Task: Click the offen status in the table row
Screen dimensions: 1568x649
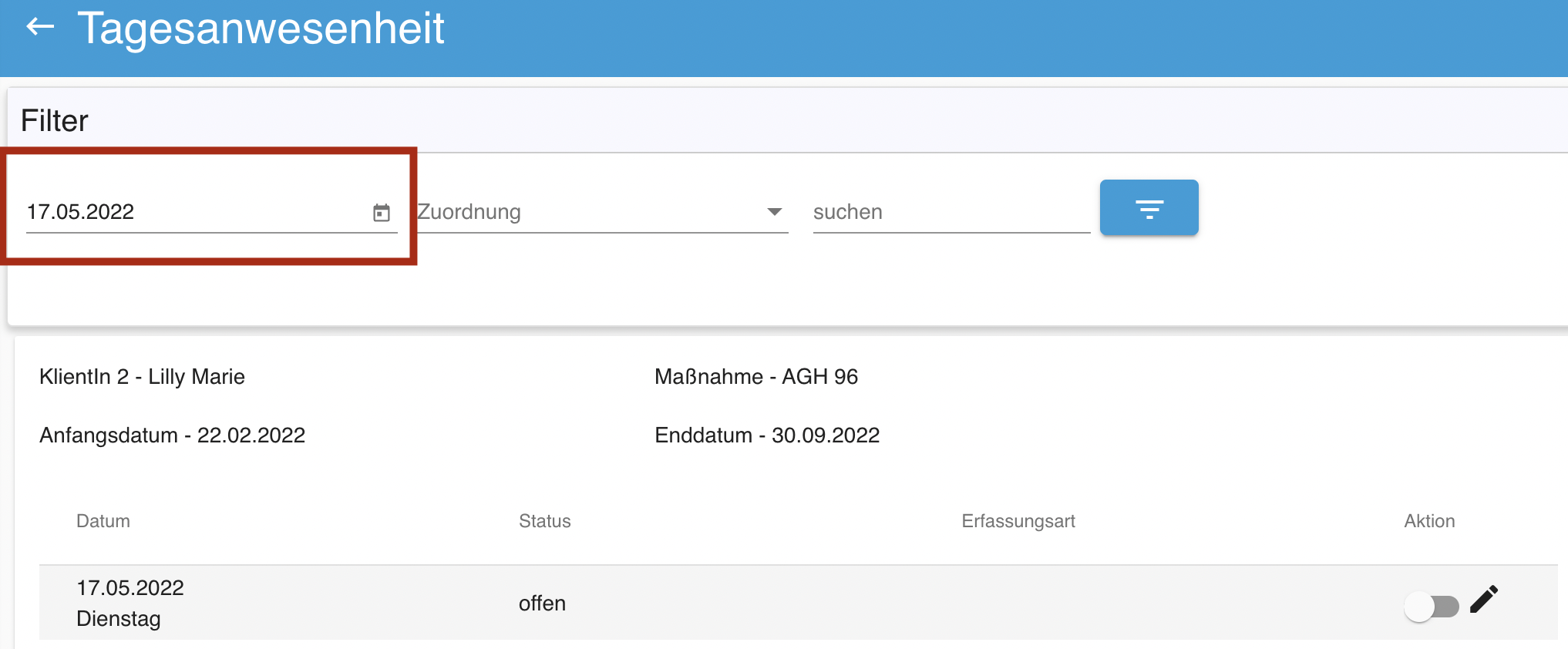Action: (x=542, y=604)
